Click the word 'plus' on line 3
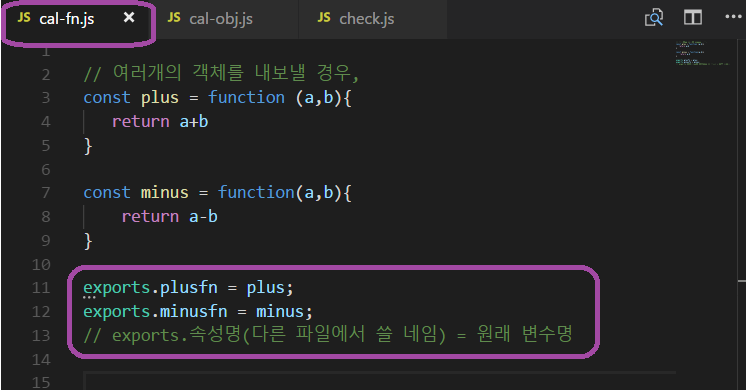The width and height of the screenshot is (746, 390). coord(159,98)
